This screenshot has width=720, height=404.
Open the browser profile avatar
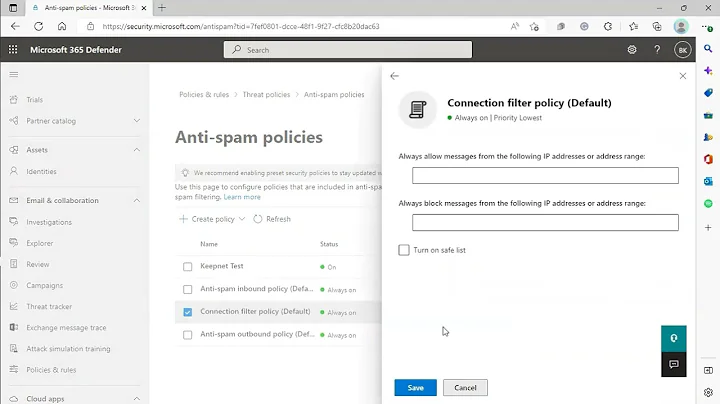681,26
